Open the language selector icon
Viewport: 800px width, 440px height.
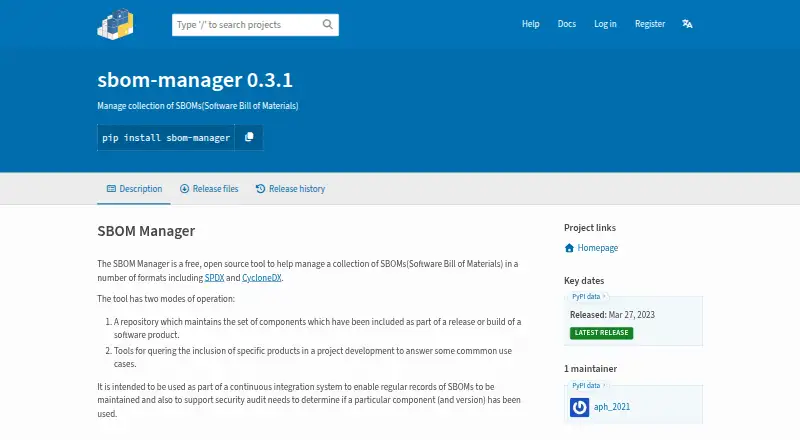tap(687, 24)
